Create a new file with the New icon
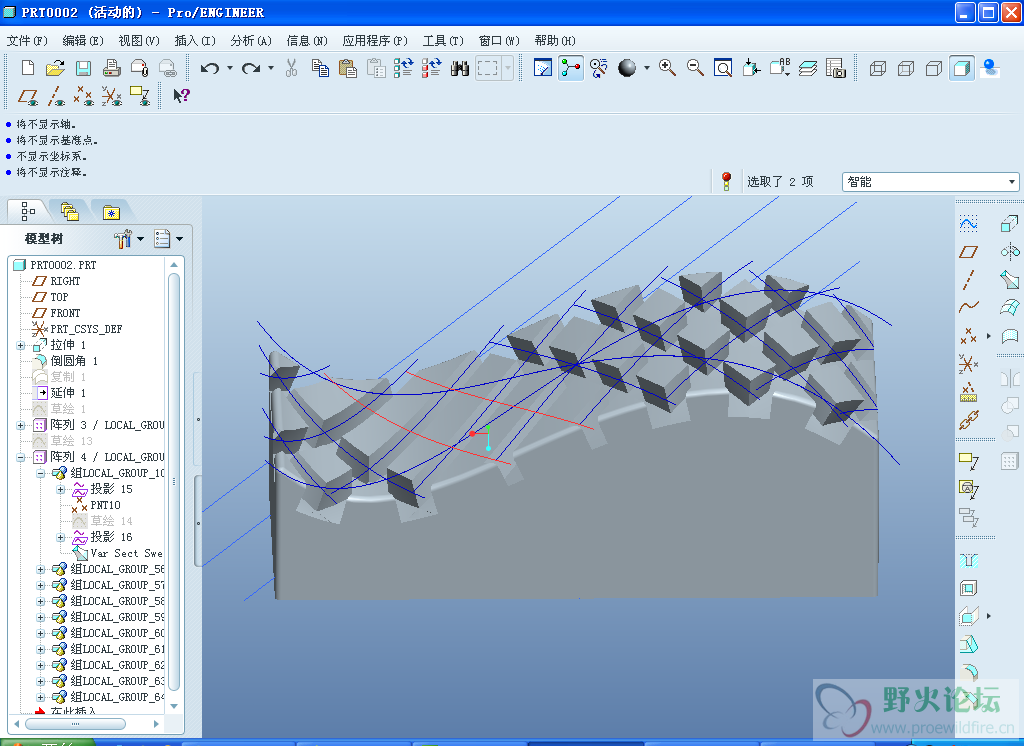Screen dimensions: 1024x746 coord(27,68)
